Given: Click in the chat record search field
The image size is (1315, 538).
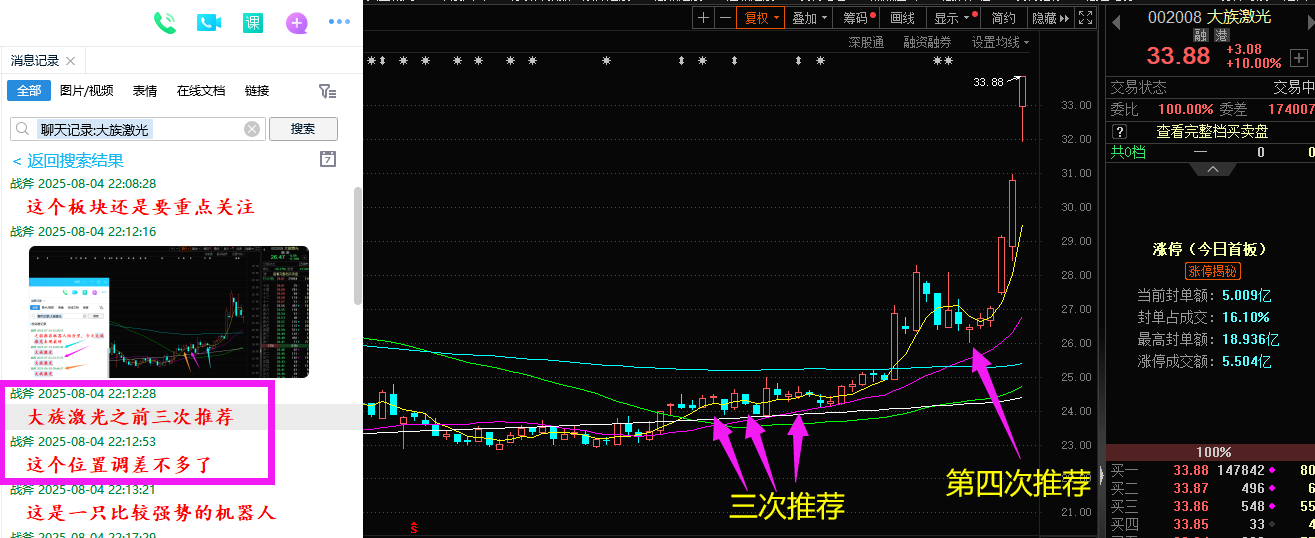Looking at the screenshot, I should 140,129.
